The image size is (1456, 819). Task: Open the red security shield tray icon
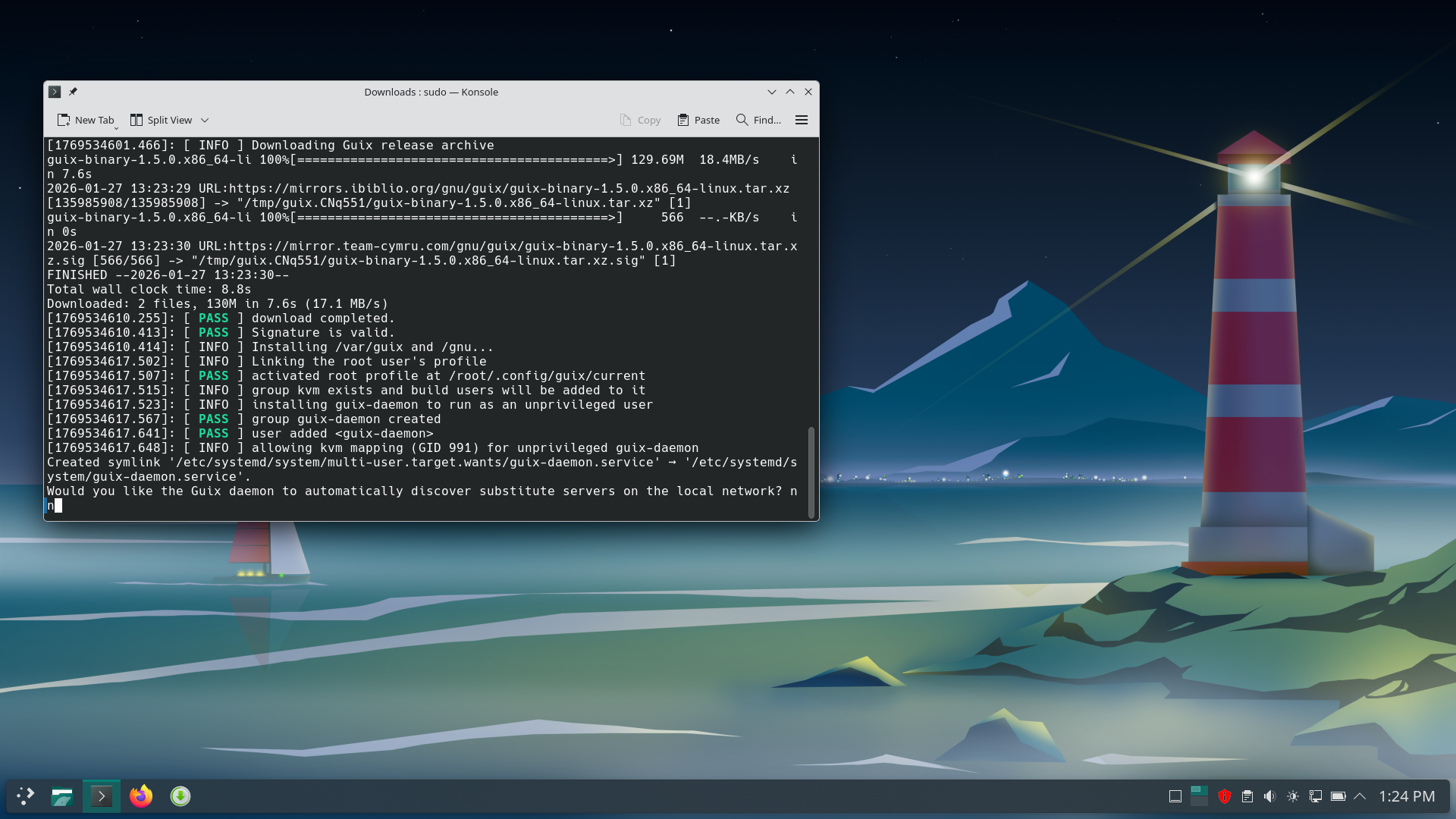coord(1224,796)
